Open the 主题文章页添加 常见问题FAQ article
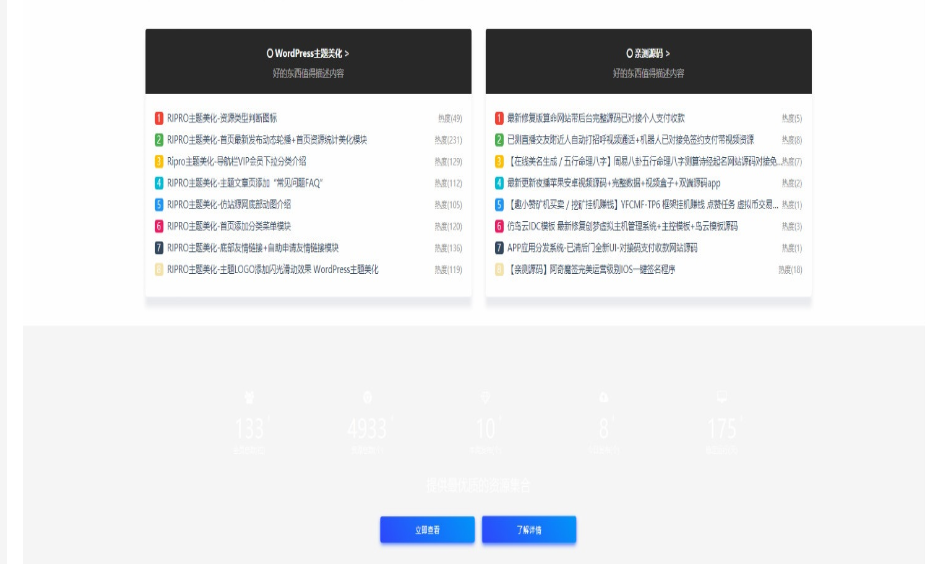 [245, 183]
